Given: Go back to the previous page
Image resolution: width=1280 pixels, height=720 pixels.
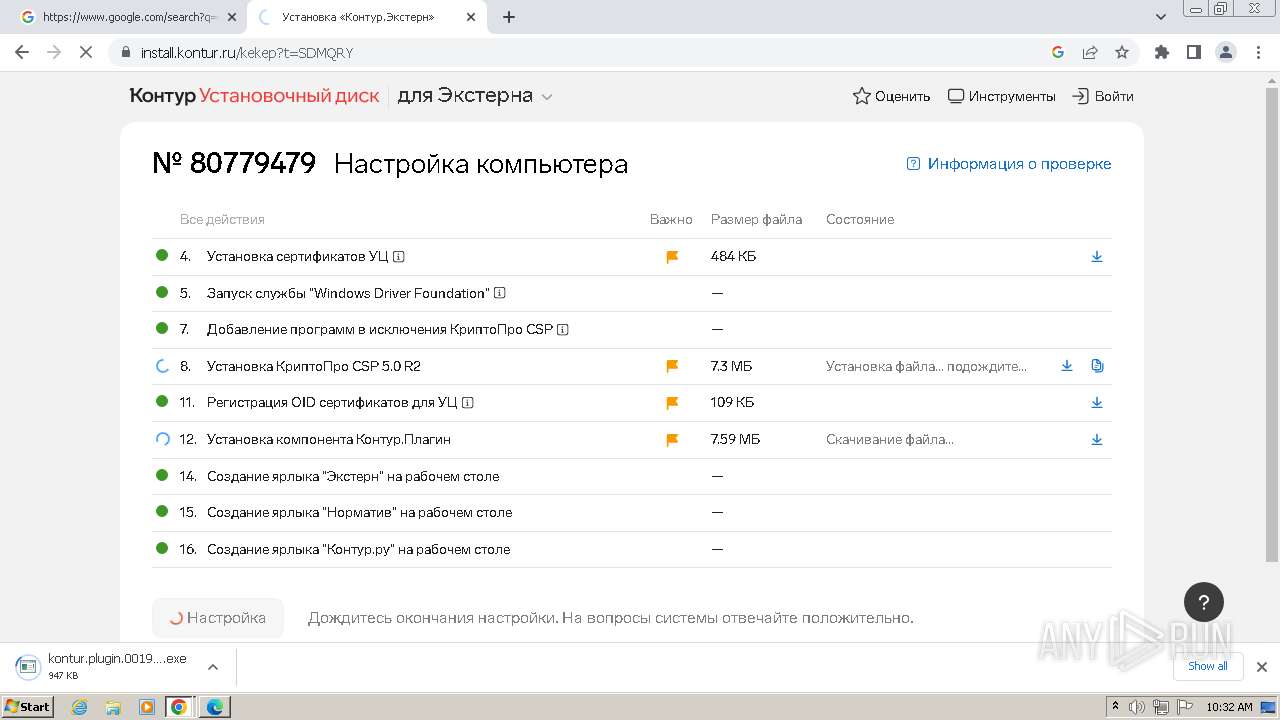Looking at the screenshot, I should pos(22,52).
